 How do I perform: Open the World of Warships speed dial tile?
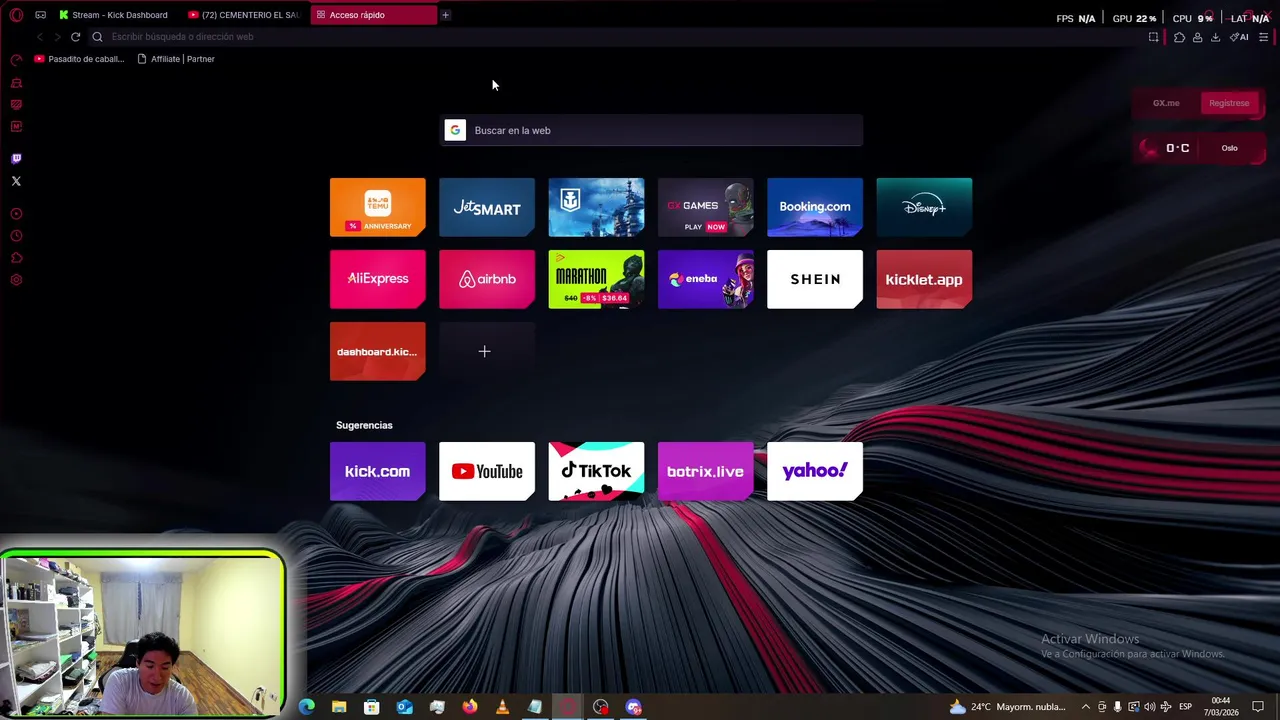[596, 207]
